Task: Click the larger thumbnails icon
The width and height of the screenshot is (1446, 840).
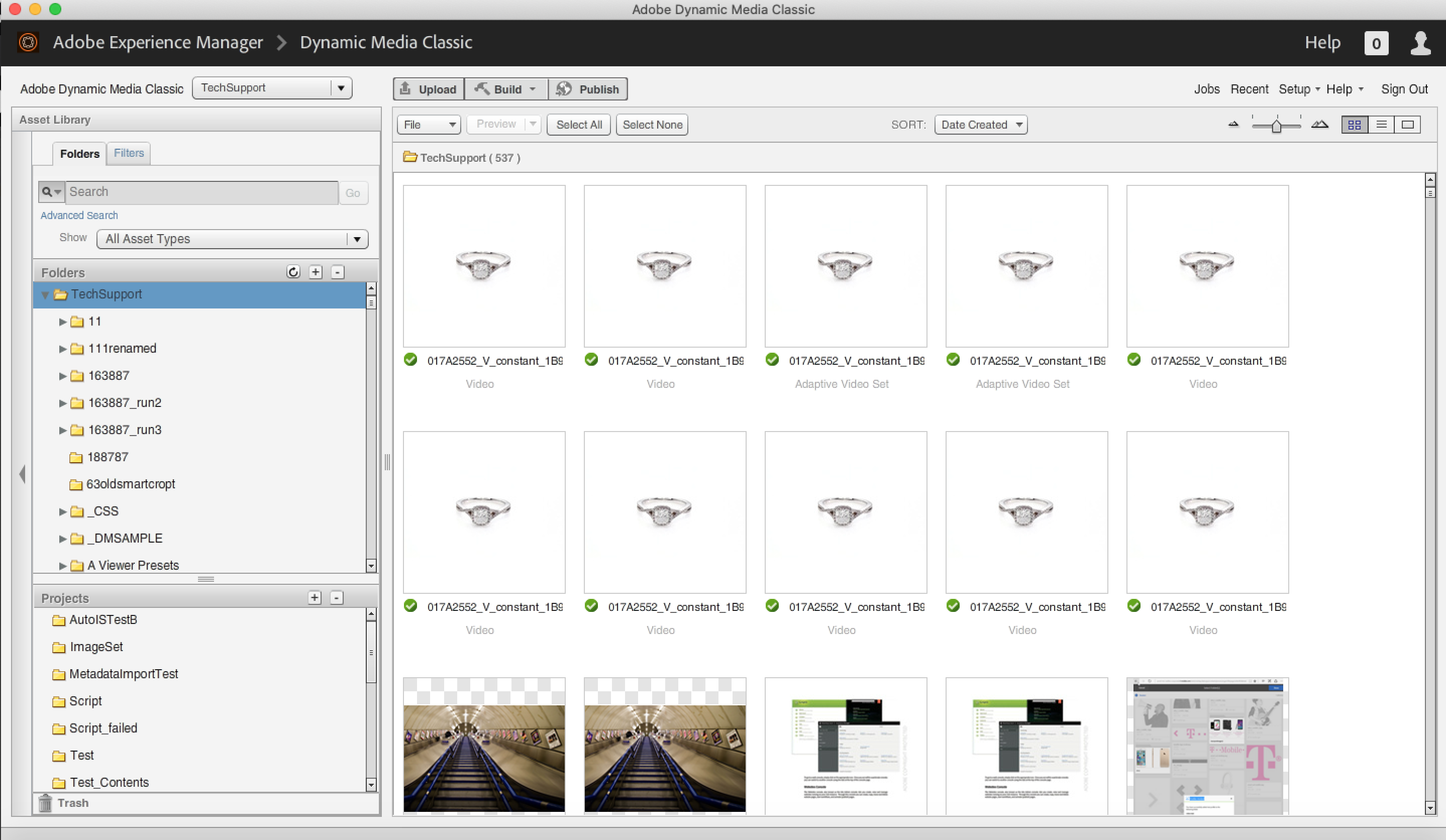Action: pos(1320,125)
